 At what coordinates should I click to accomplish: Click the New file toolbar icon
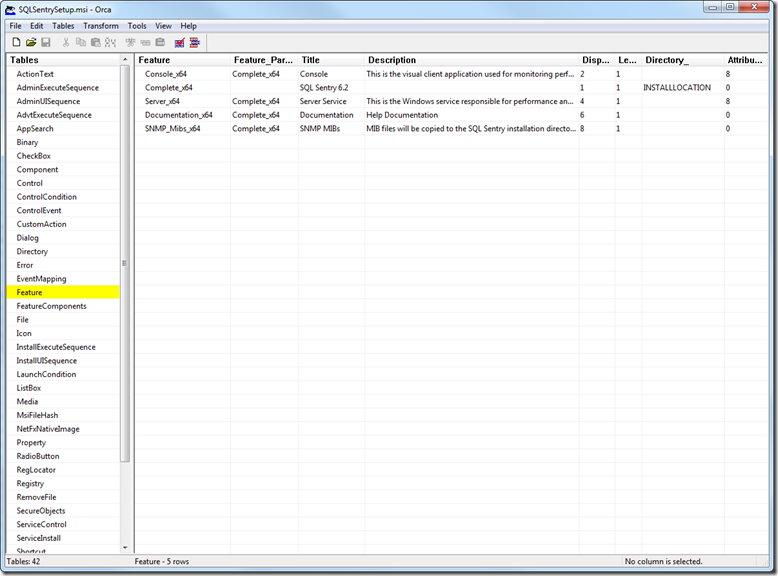(16, 43)
